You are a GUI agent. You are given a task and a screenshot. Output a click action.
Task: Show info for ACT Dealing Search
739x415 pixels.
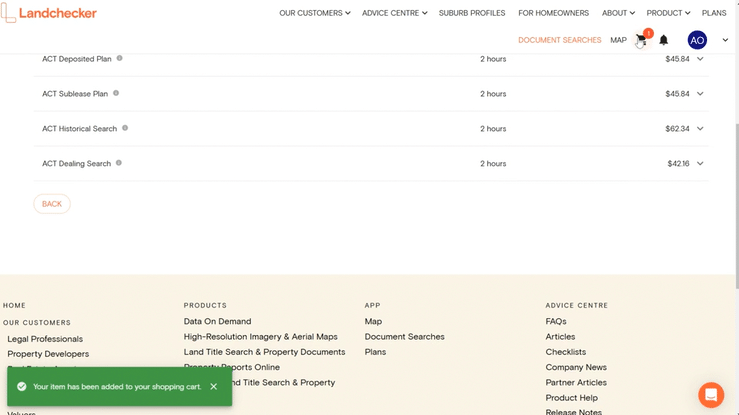tap(119, 163)
